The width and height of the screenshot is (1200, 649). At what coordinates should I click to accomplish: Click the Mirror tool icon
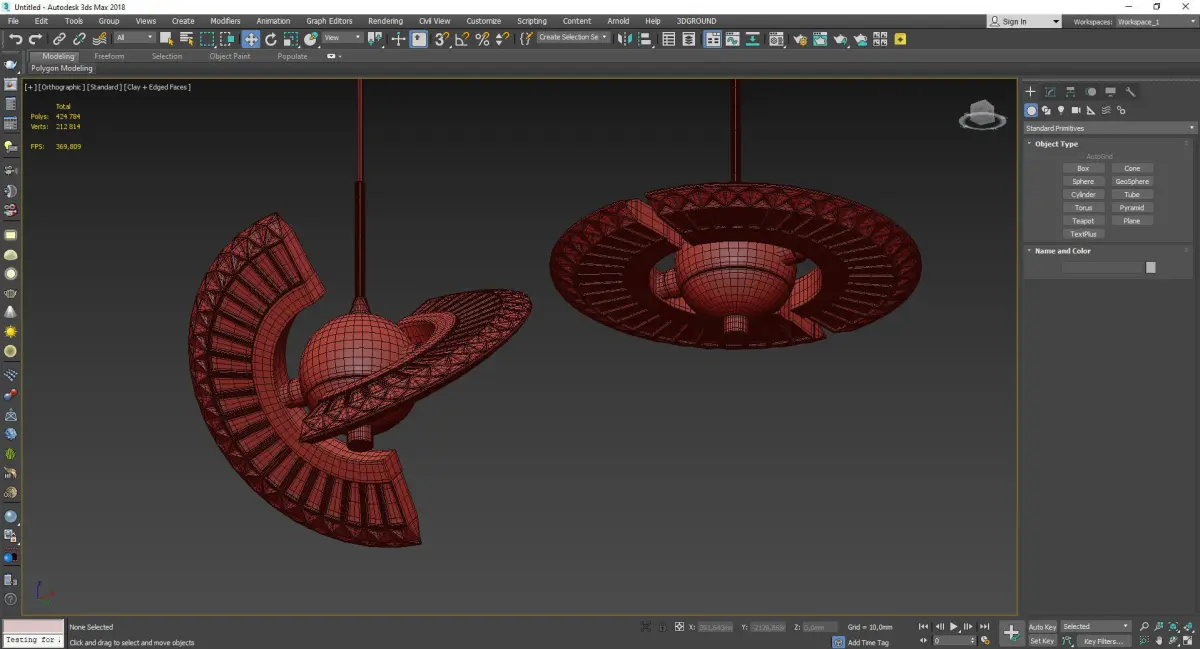coord(625,39)
